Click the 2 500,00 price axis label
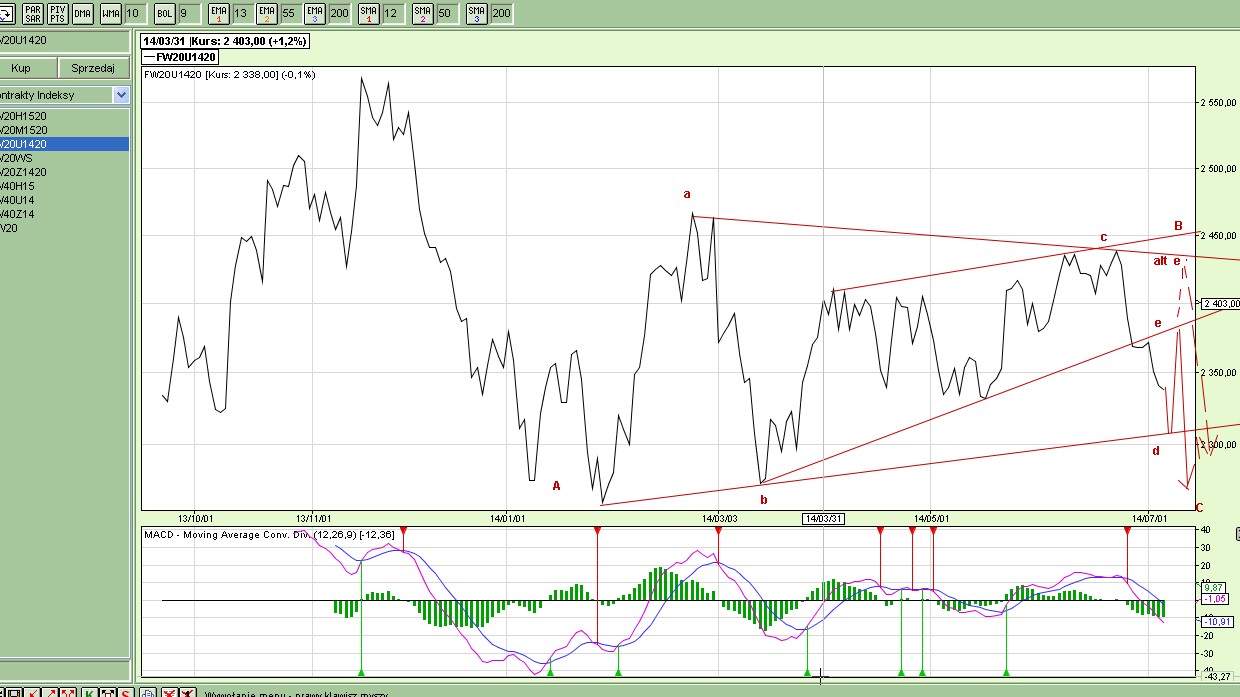 (1219, 169)
